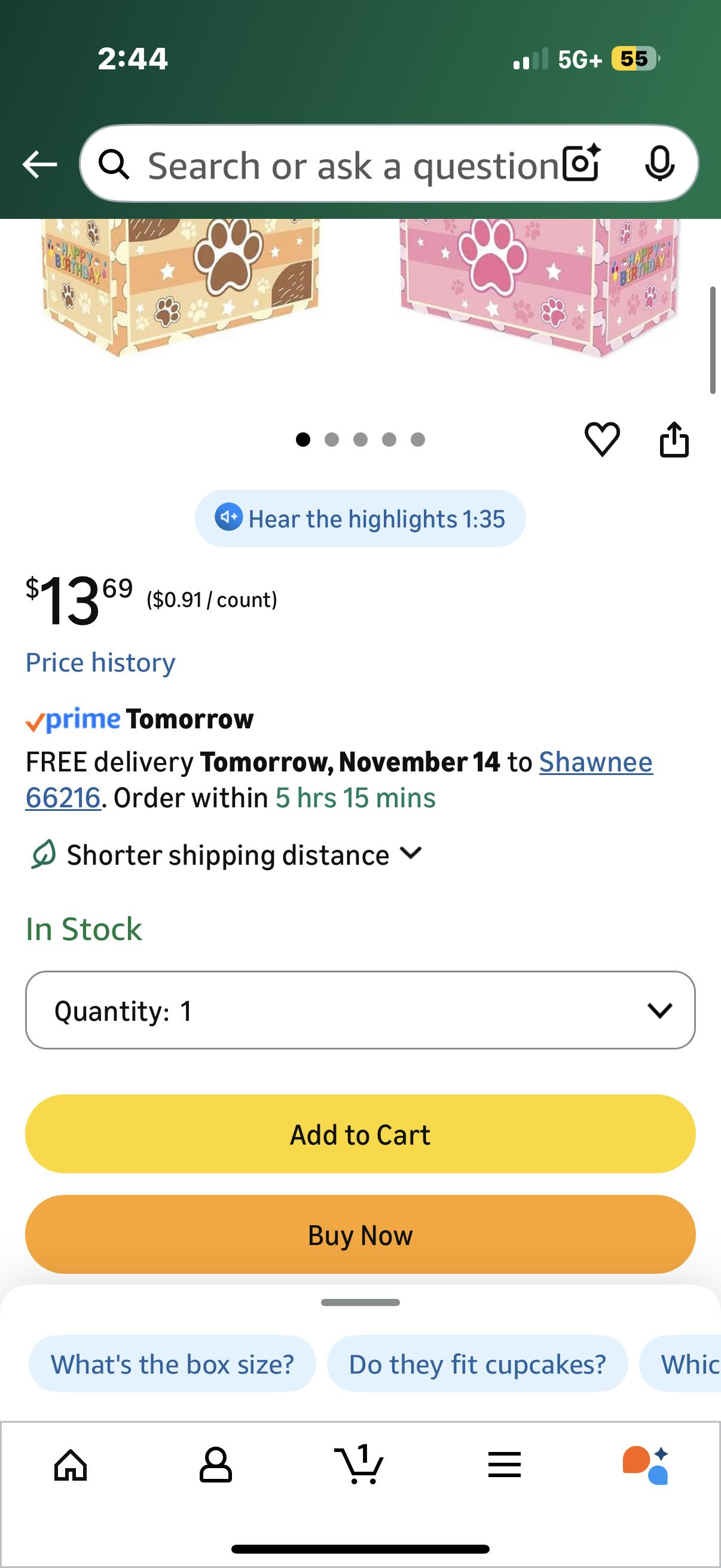Open camera lens search icon
The image size is (721, 1568).
(x=581, y=164)
